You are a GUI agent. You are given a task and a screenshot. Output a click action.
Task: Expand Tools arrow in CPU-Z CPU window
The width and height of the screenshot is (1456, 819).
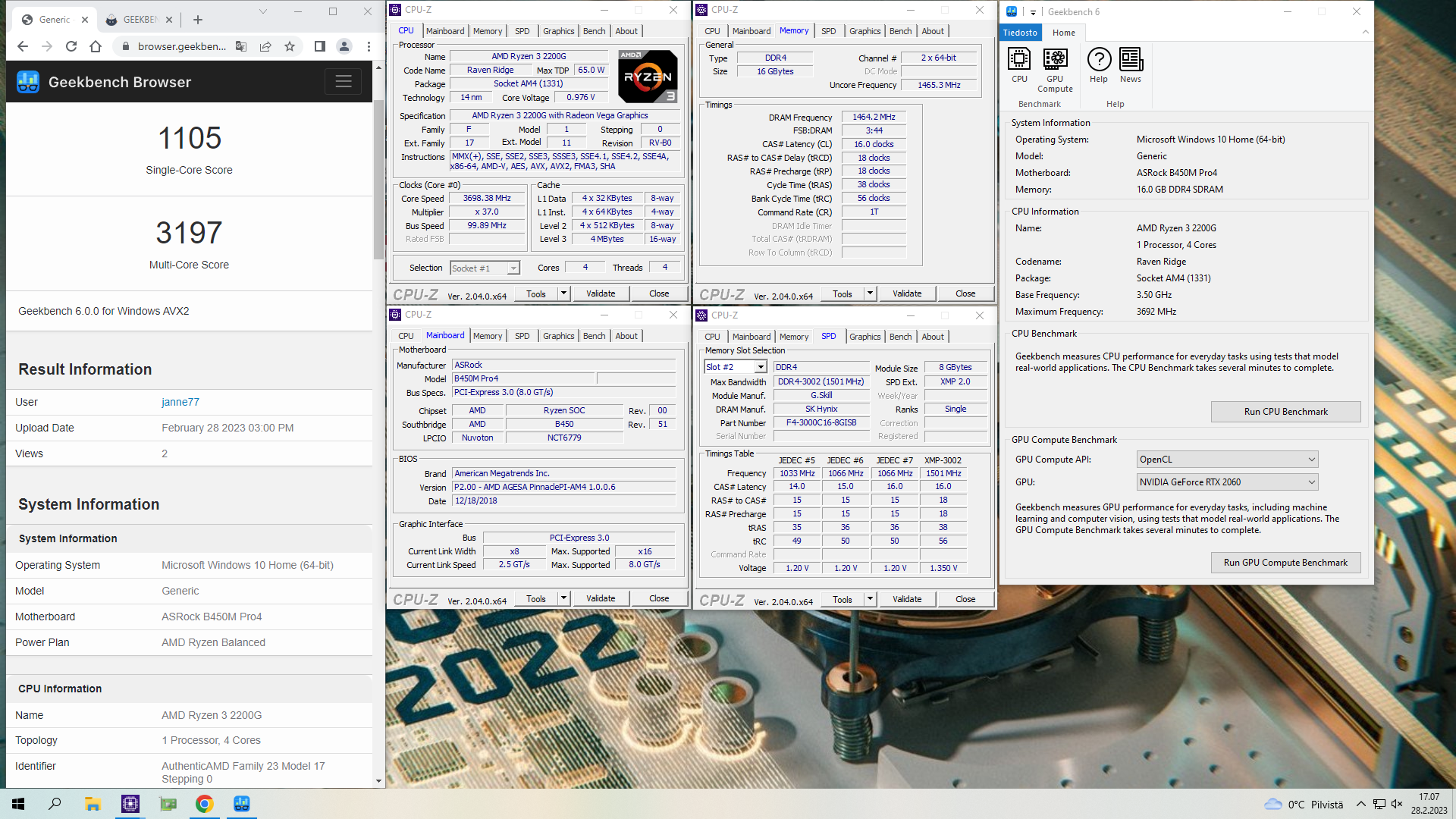pos(563,293)
